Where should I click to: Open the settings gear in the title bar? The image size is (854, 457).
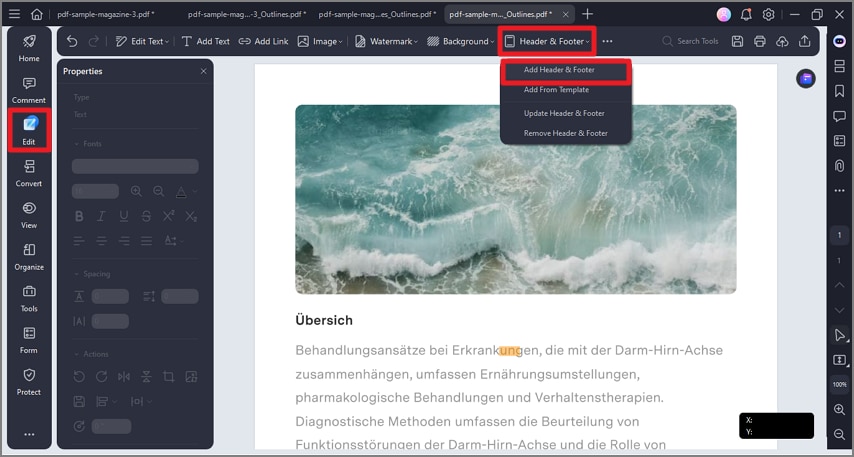click(x=768, y=15)
